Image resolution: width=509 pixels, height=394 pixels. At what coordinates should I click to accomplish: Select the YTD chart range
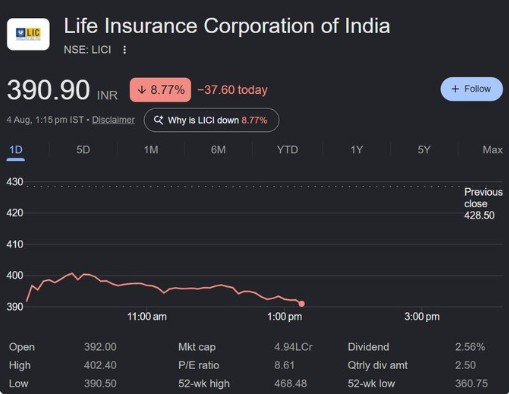287,150
